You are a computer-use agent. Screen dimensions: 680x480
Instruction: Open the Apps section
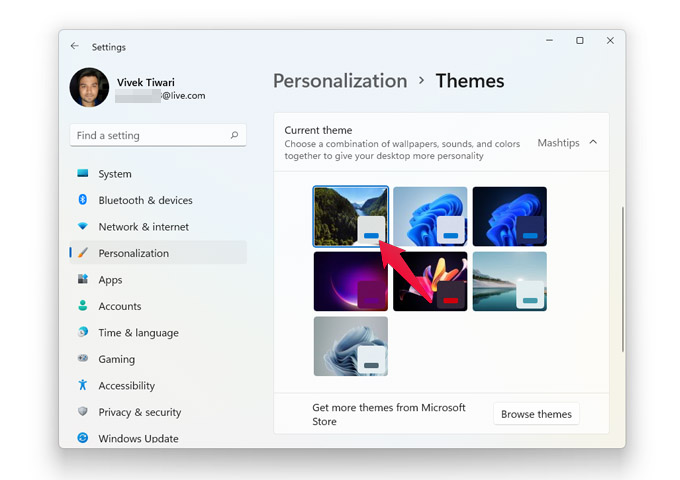(x=158, y=280)
